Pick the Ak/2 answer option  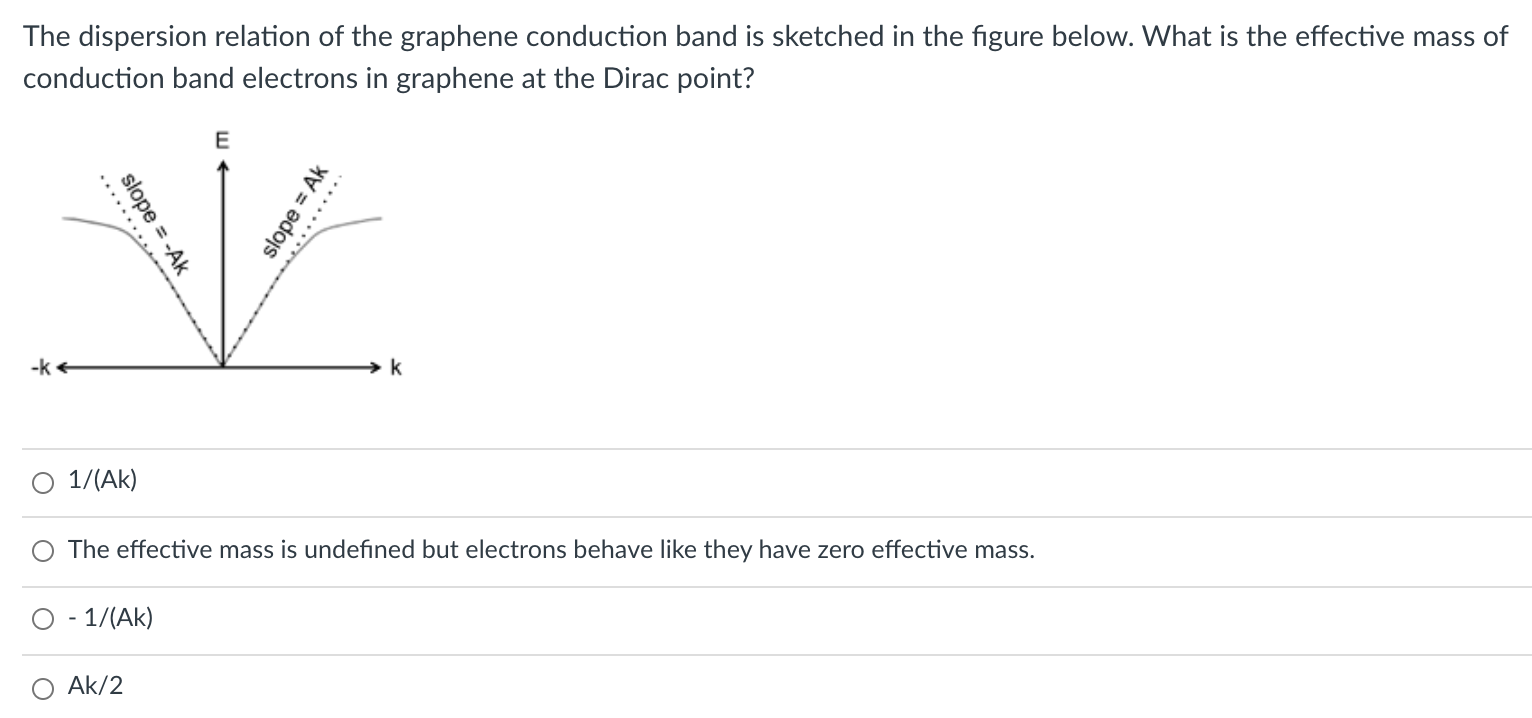click(41, 687)
